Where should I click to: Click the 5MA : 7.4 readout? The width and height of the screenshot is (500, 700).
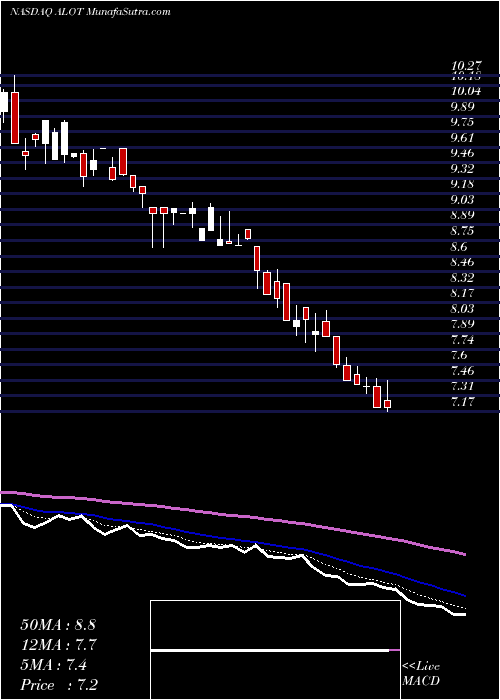tap(54, 665)
